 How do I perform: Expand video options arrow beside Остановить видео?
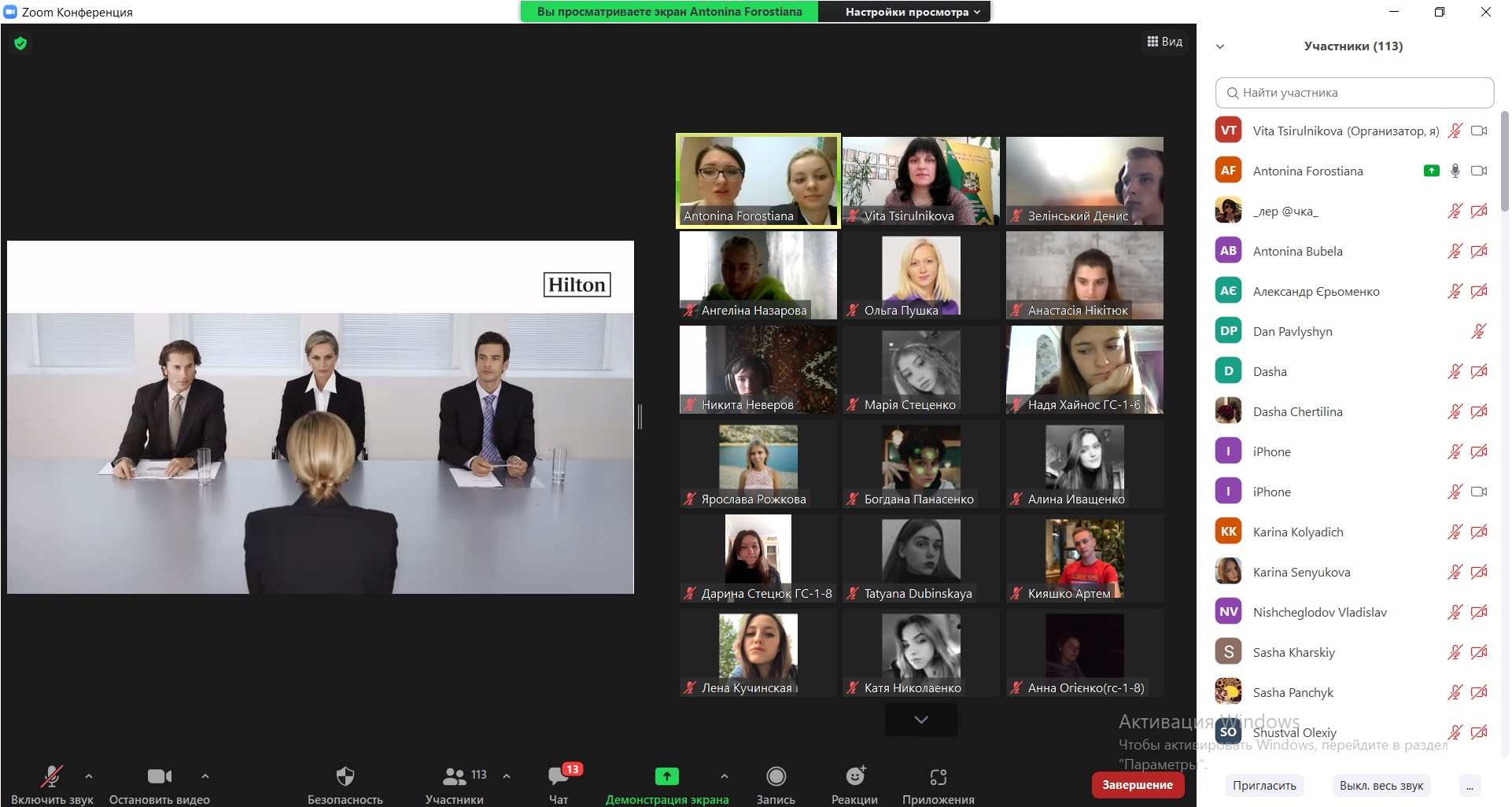[205, 776]
